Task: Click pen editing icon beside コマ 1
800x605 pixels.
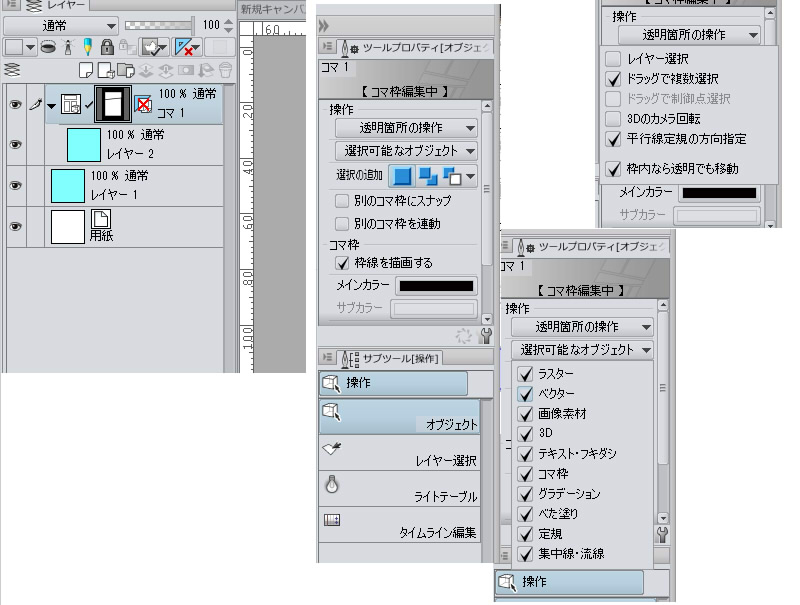Action: pos(35,104)
